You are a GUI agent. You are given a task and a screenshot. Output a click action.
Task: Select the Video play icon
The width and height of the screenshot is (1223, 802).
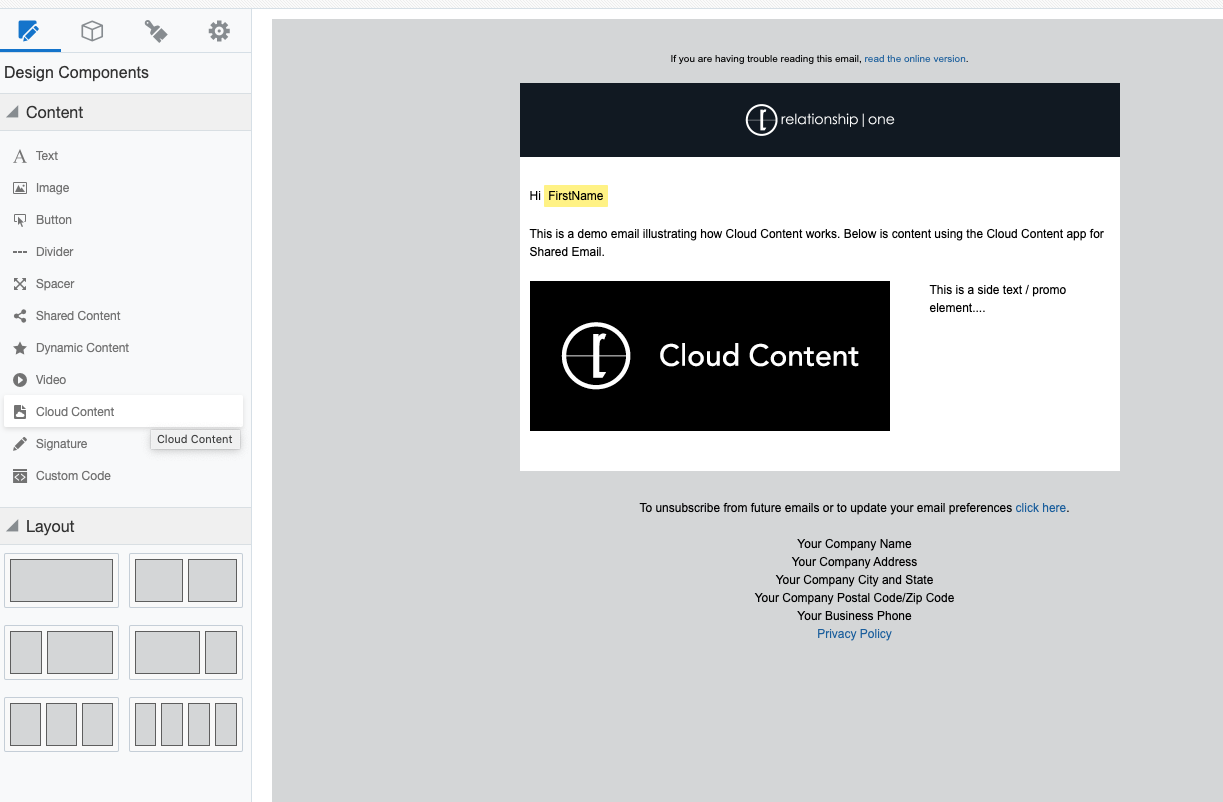(20, 380)
